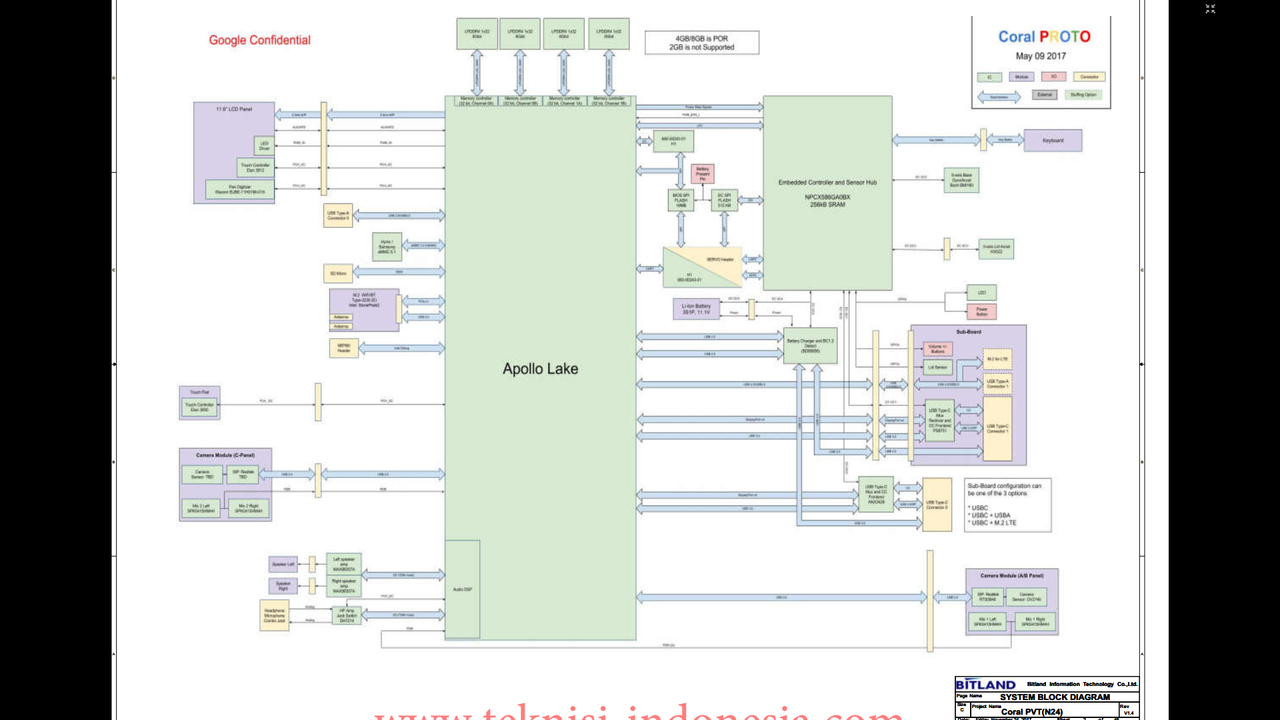This screenshot has width=1280, height=720.
Task: Click the EC SPI FLASH block
Action: [725, 200]
